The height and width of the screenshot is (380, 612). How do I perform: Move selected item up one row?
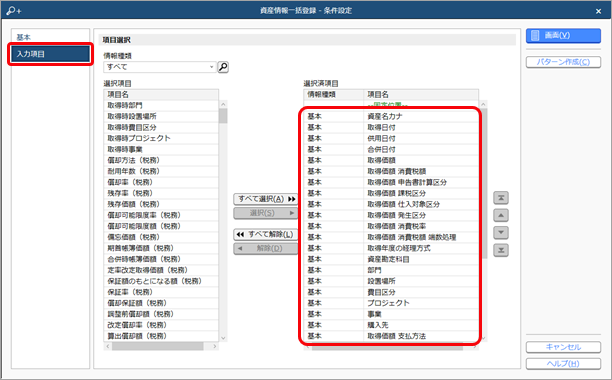pos(501,215)
